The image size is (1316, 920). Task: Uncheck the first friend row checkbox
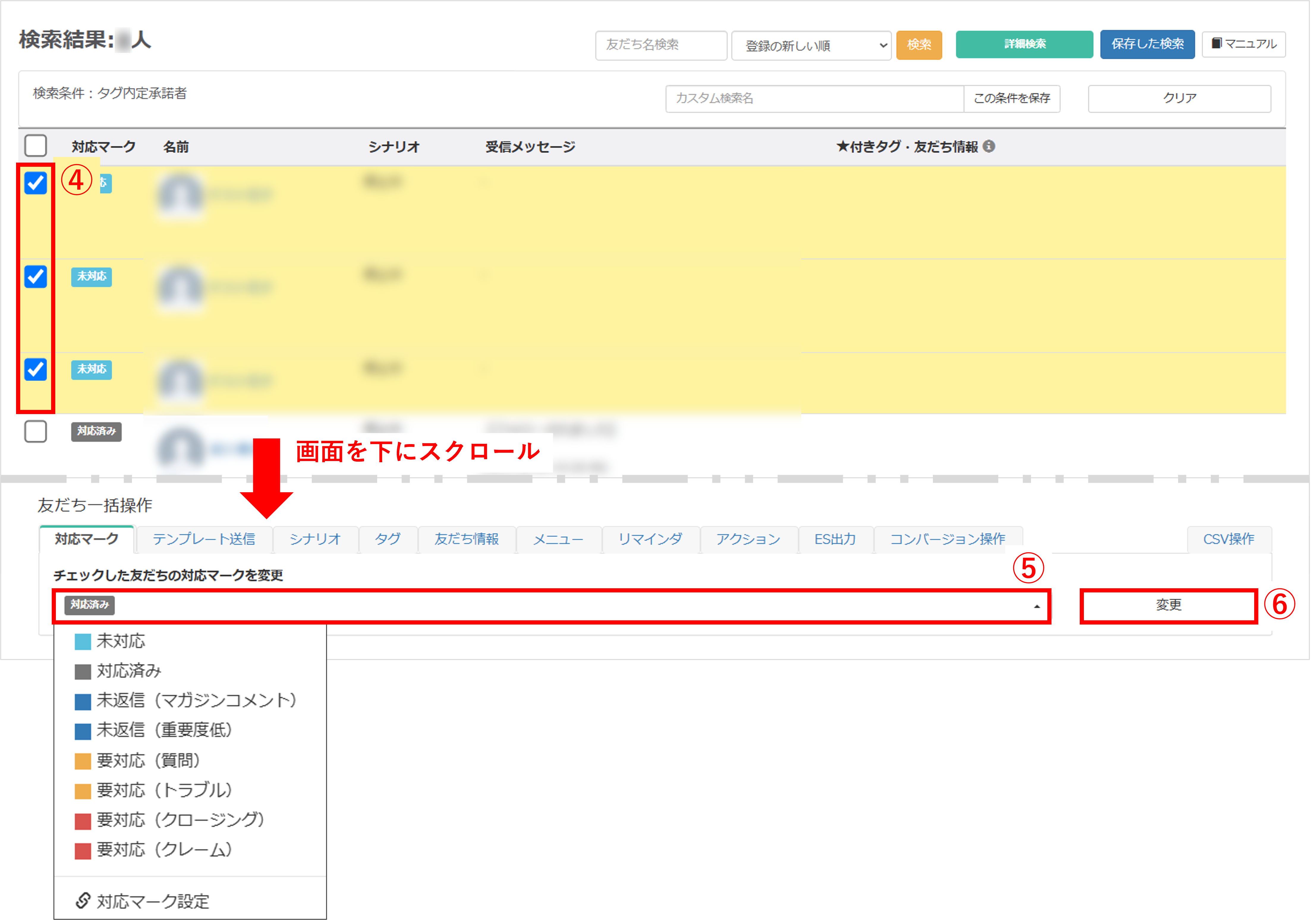click(36, 182)
